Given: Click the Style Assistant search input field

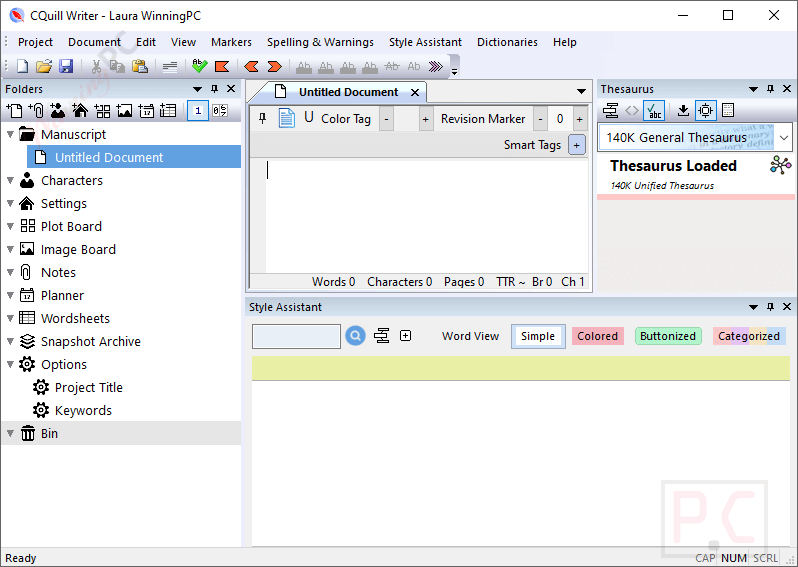Looking at the screenshot, I should tap(296, 336).
